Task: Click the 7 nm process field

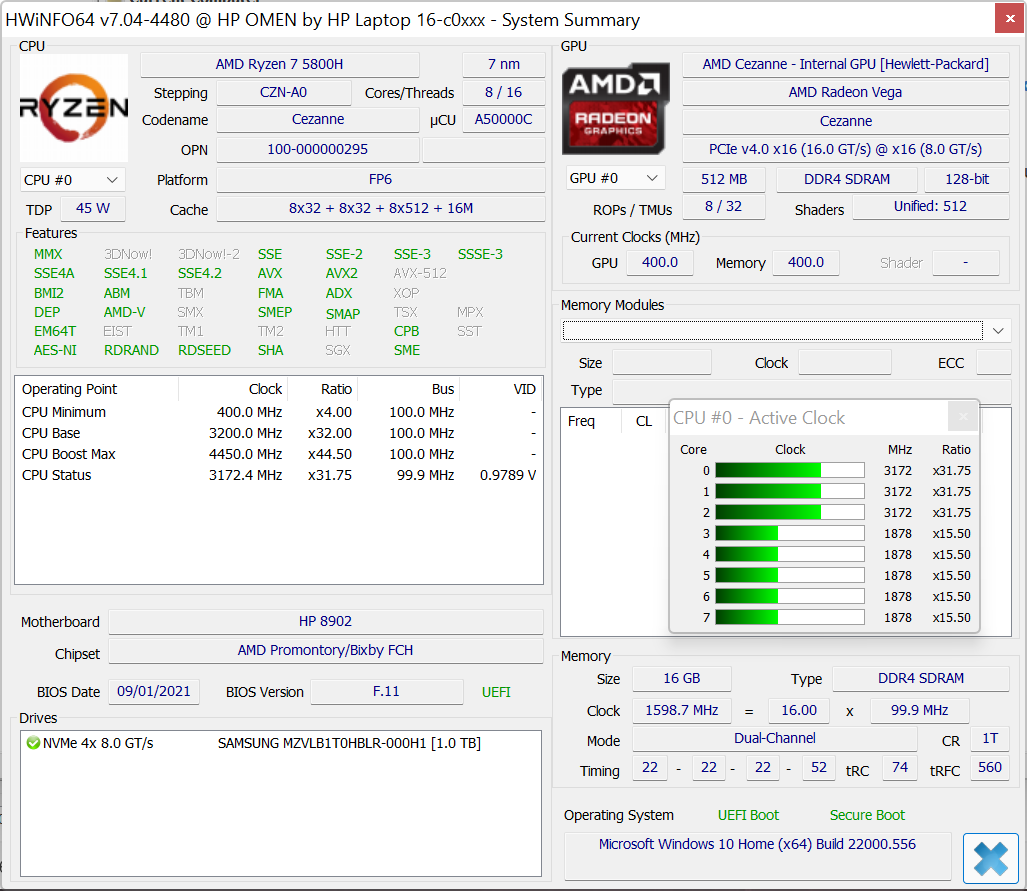Action: (x=504, y=64)
